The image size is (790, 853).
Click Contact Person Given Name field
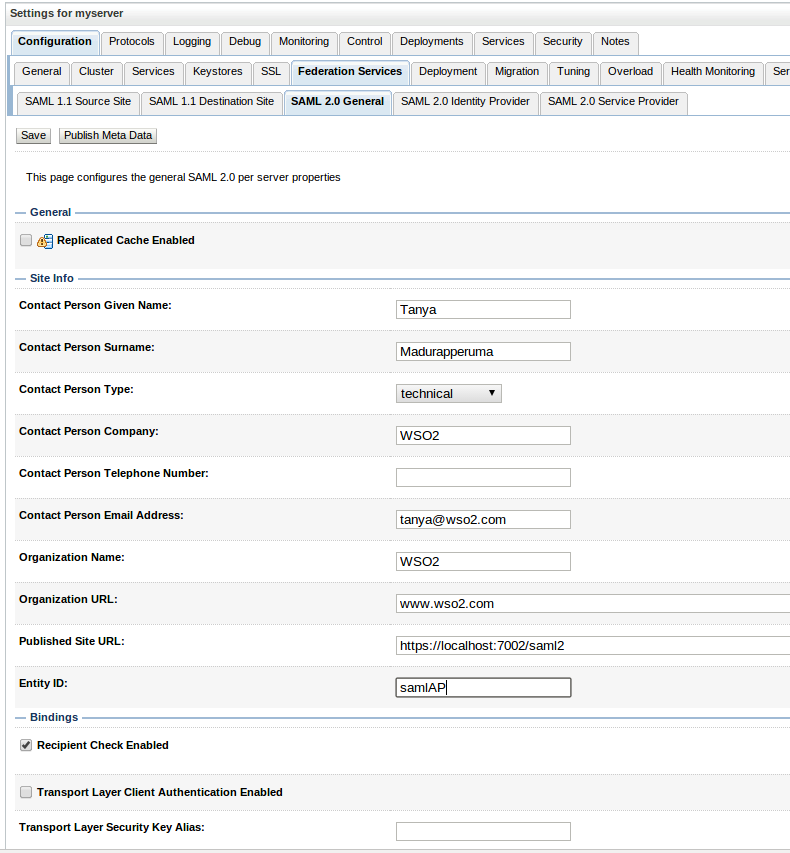483,310
